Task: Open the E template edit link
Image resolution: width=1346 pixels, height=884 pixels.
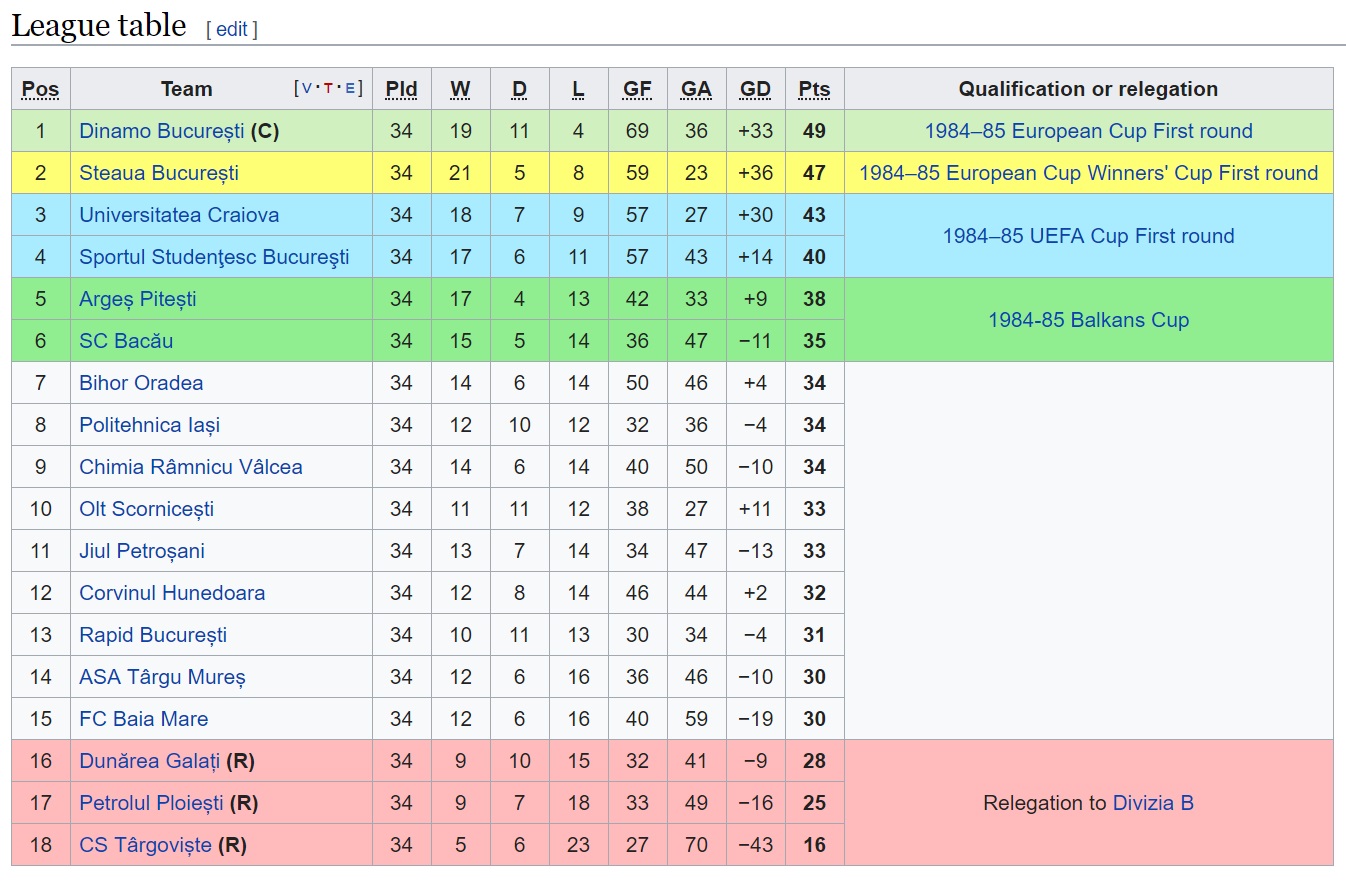Action: pos(349,88)
